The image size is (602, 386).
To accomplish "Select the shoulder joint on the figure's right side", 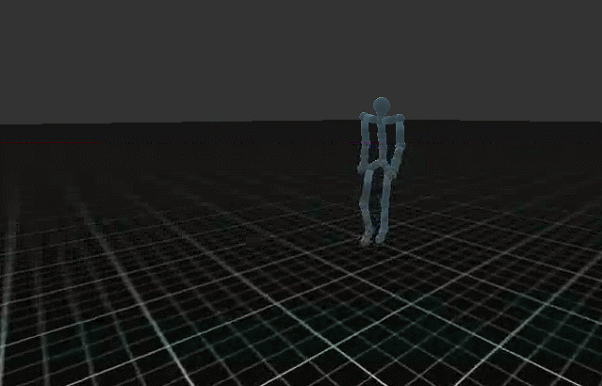I will tap(400, 118).
